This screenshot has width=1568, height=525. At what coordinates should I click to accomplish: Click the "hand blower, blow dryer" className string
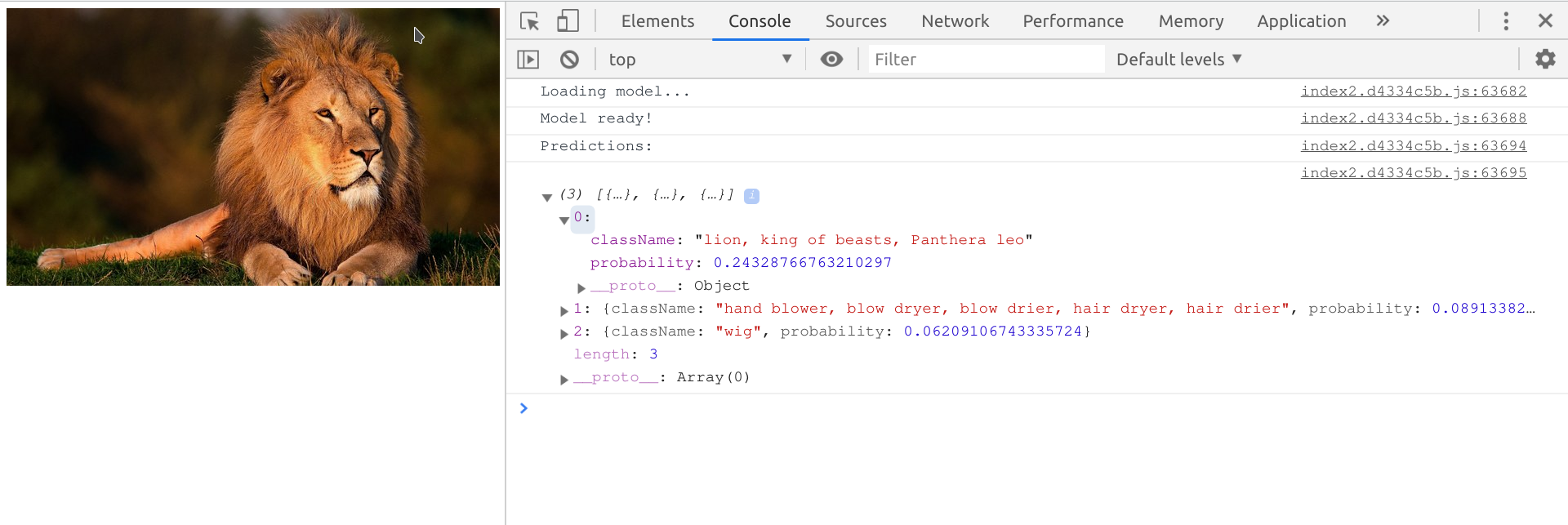pyautogui.click(x=1002, y=309)
